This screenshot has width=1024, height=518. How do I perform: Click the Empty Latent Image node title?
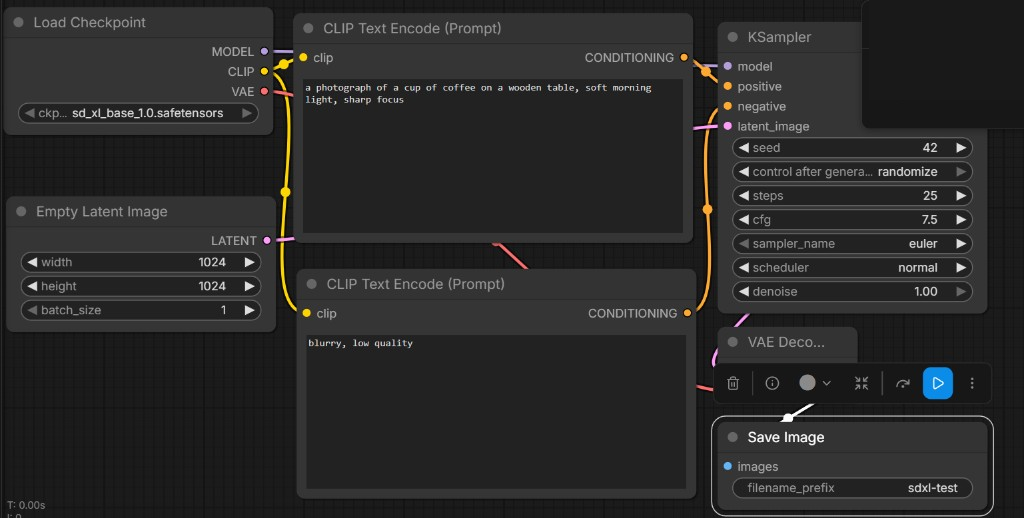point(101,212)
